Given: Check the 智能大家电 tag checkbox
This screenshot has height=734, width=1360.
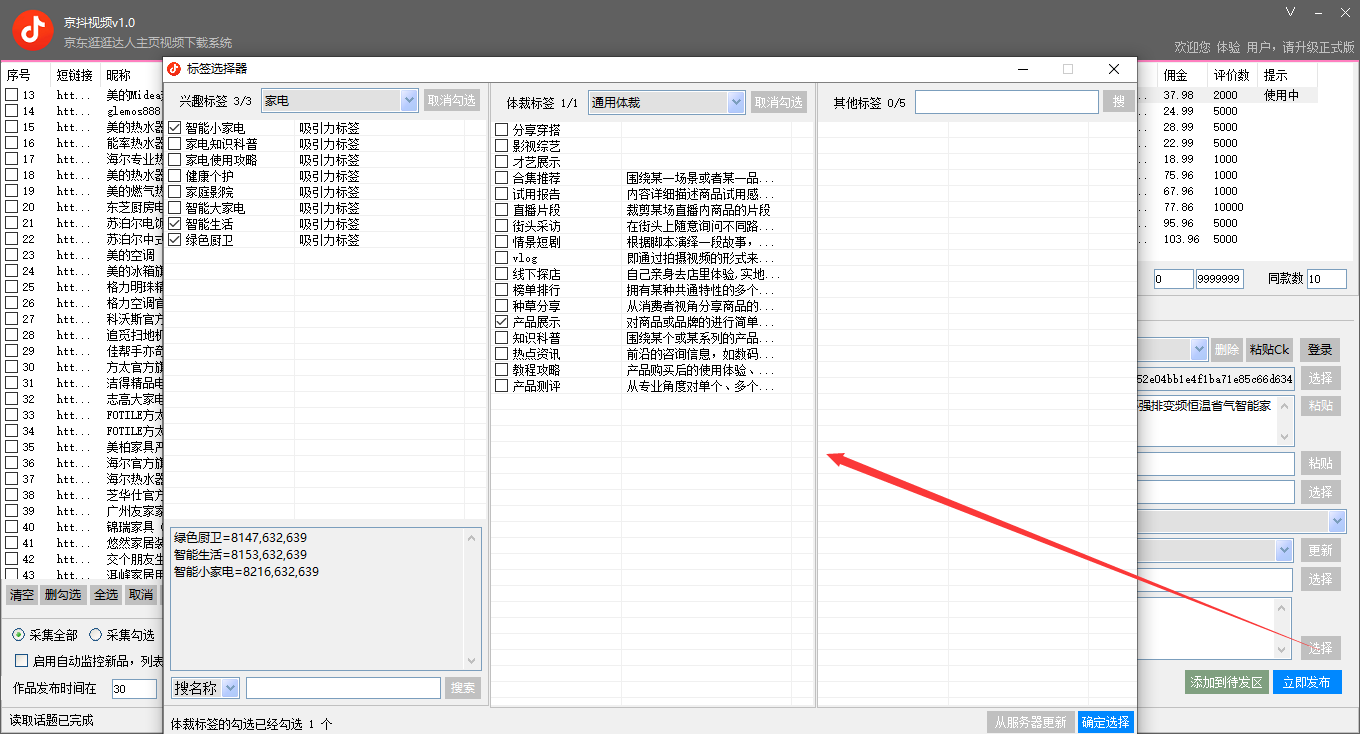Looking at the screenshot, I should (x=175, y=208).
